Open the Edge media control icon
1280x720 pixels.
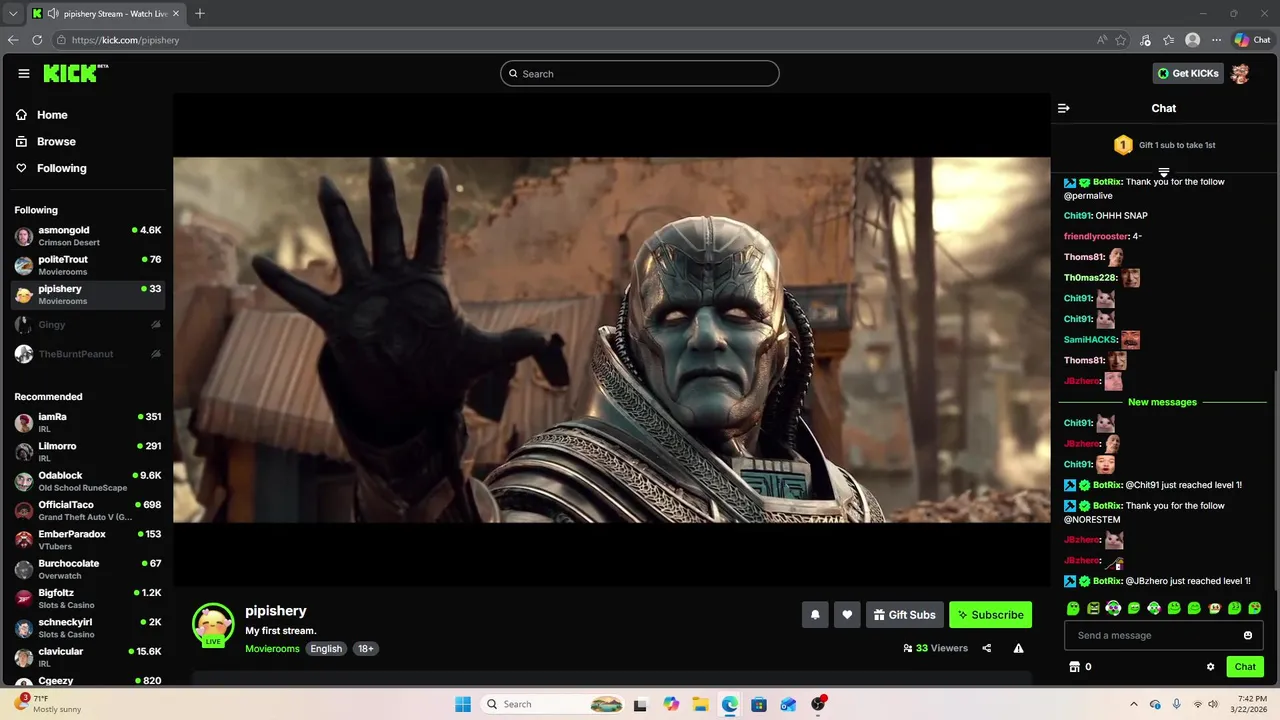1145,40
